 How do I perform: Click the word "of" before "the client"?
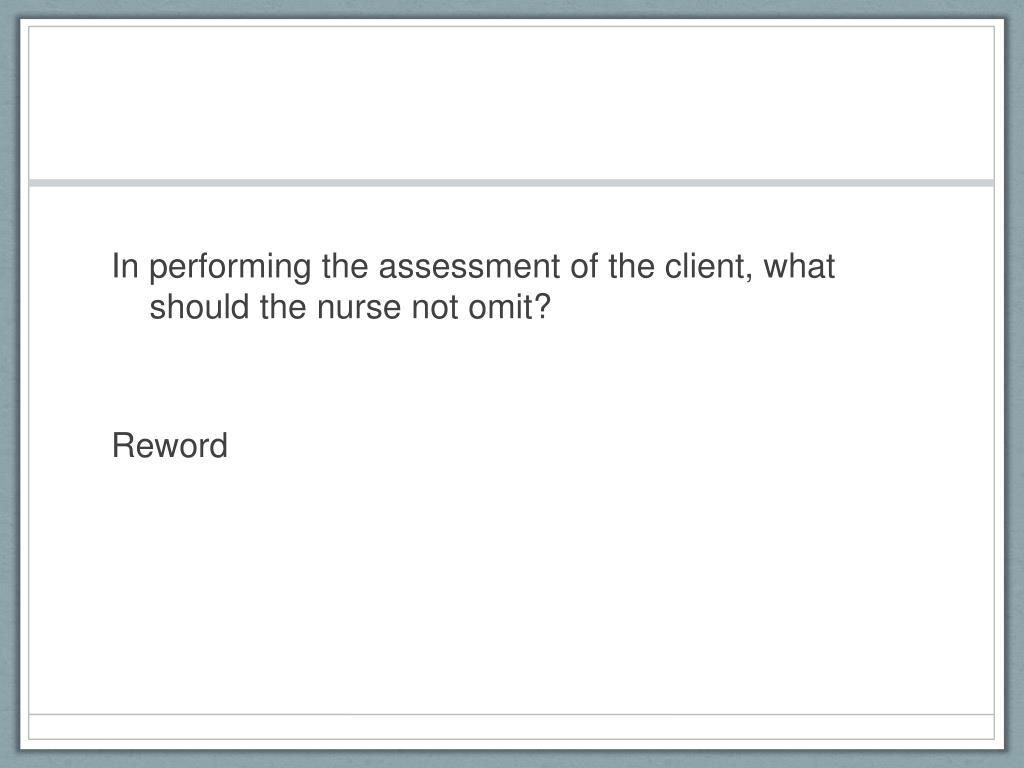coord(584,266)
